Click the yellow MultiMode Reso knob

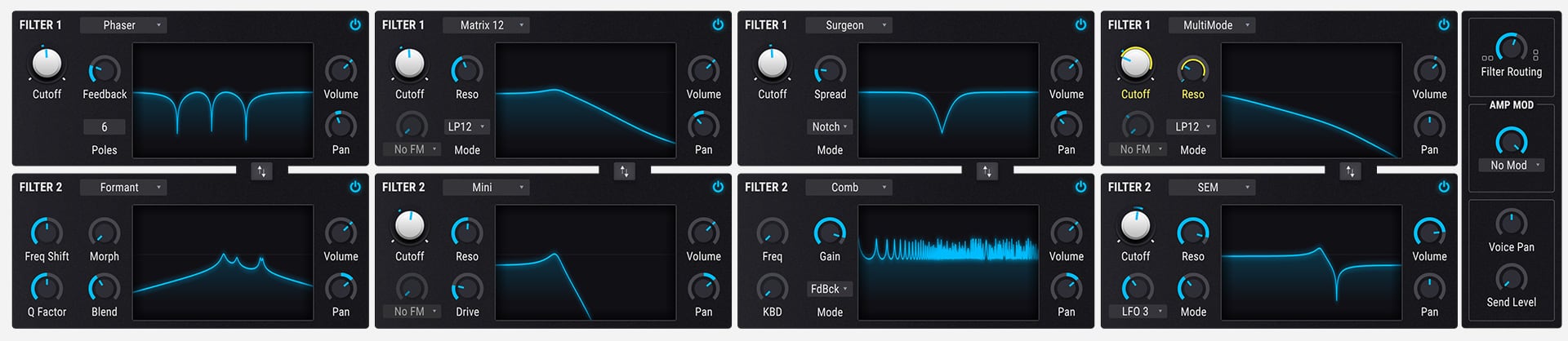1193,70
